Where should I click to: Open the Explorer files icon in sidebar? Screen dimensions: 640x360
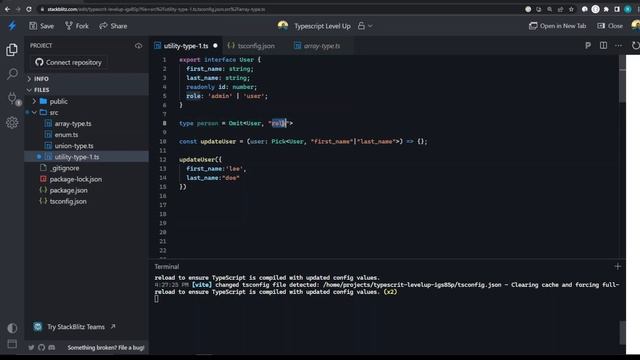12,50
